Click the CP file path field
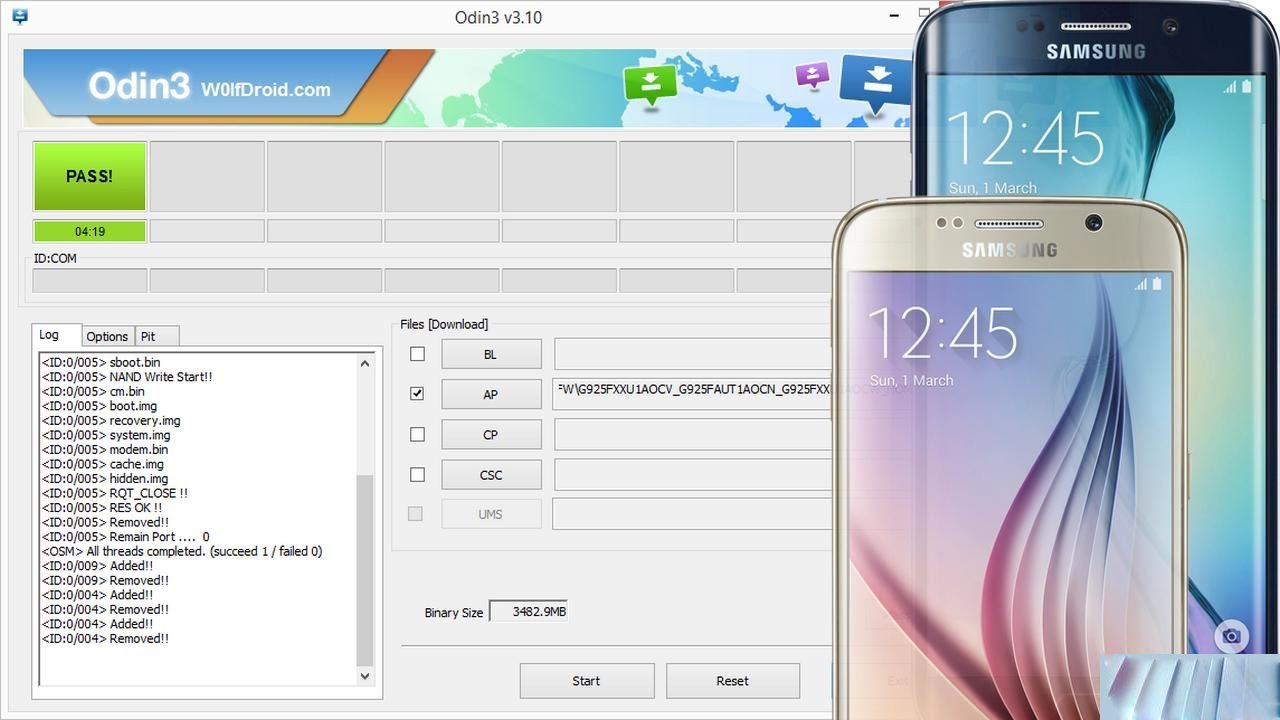The height and width of the screenshot is (720, 1280). [x=692, y=434]
